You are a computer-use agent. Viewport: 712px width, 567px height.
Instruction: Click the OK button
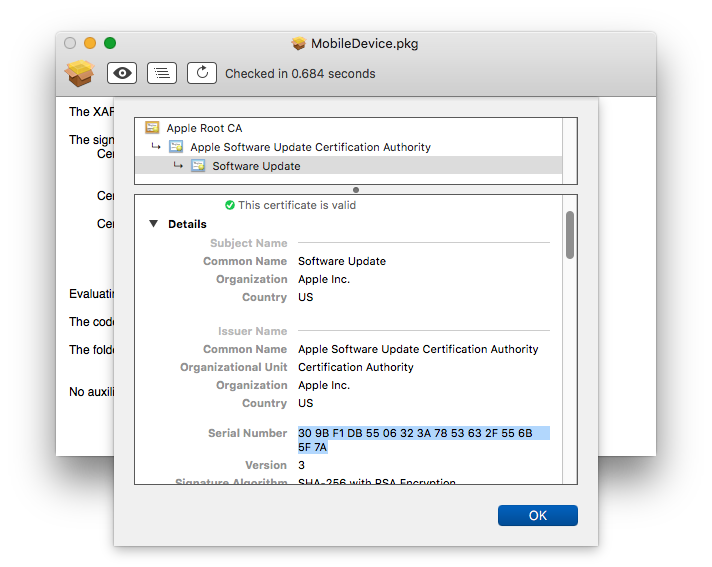538,515
